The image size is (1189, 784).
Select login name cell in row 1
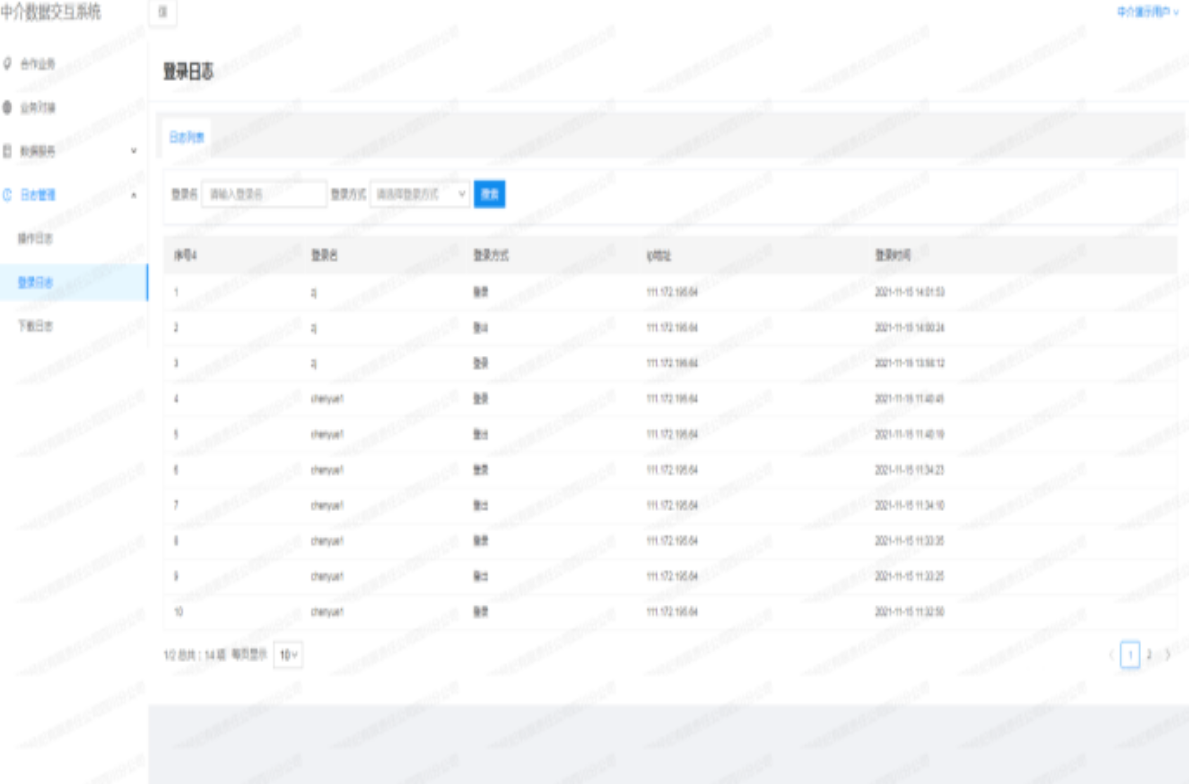pyautogui.click(x=314, y=293)
